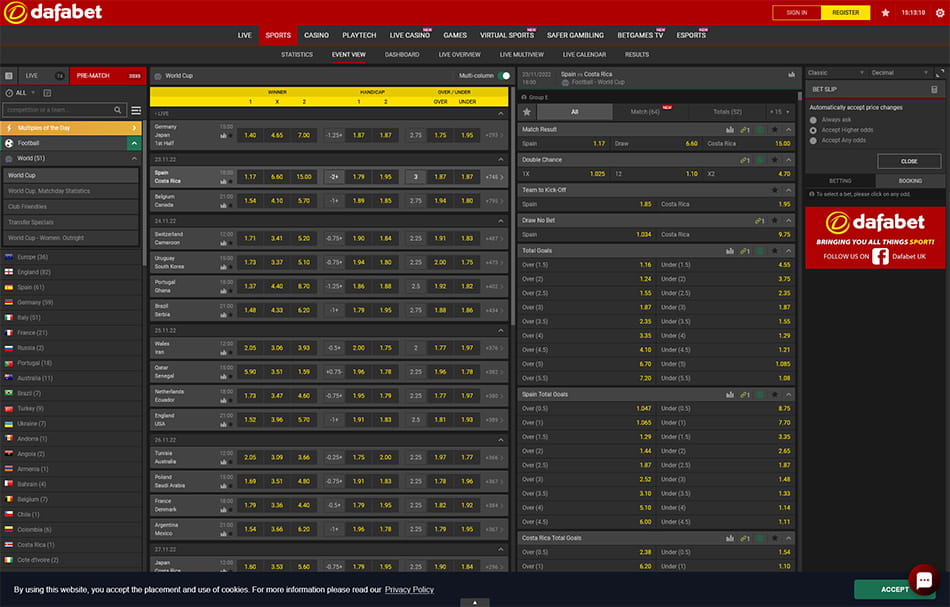Select Accept Any odds radio option
The height and width of the screenshot is (607, 950).
point(813,141)
